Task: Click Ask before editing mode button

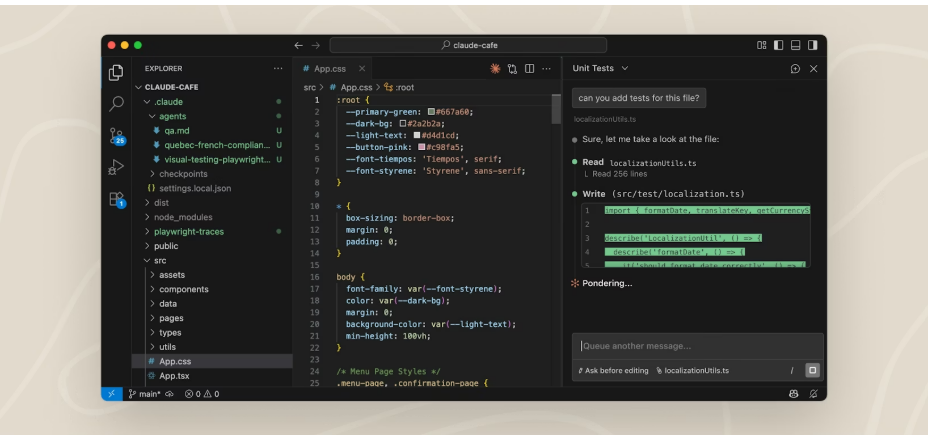Action: [x=613, y=370]
